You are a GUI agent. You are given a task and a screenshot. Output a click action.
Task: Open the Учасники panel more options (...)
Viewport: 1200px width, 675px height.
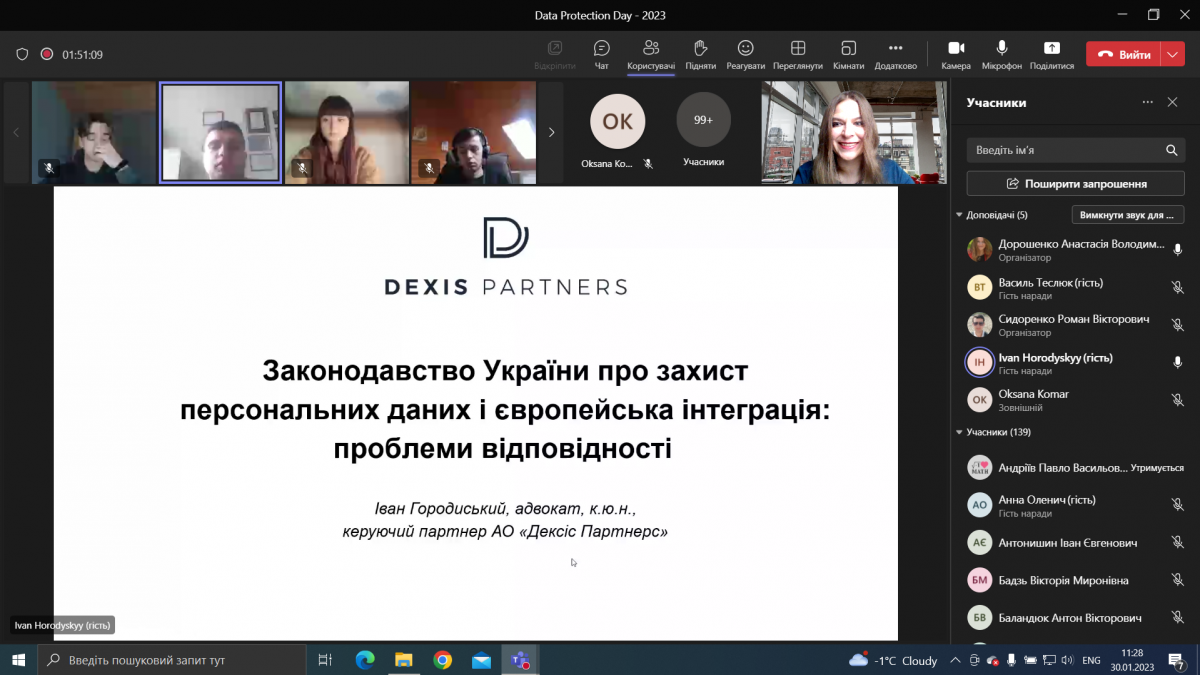(1147, 102)
